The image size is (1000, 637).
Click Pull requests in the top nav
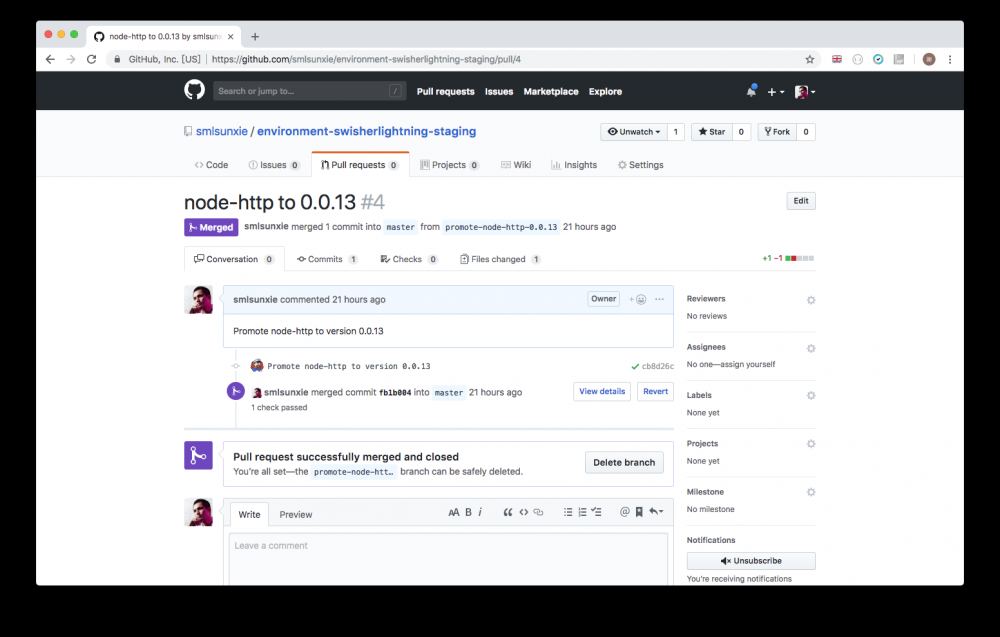[446, 92]
